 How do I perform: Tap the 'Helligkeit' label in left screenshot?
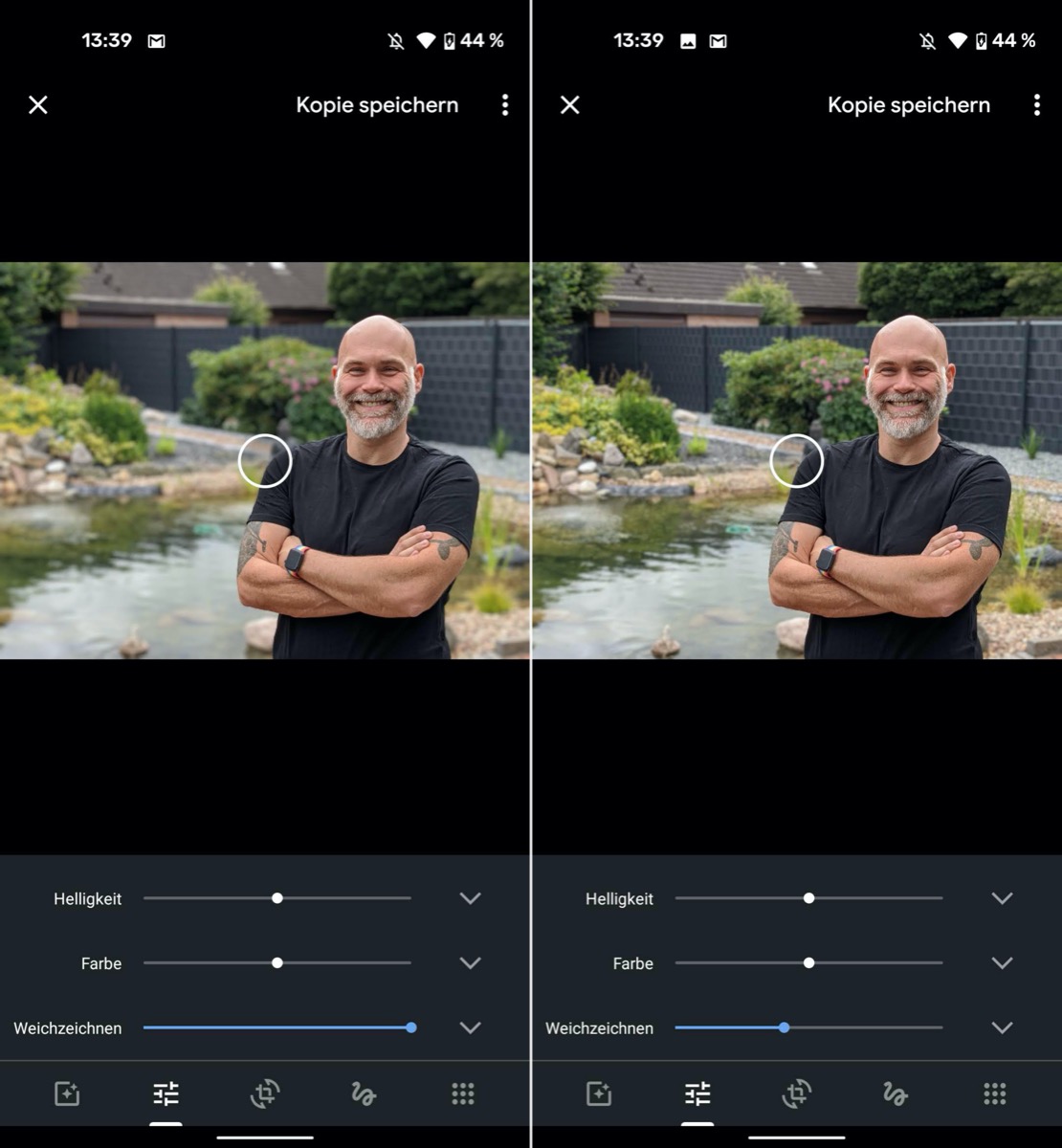click(88, 899)
